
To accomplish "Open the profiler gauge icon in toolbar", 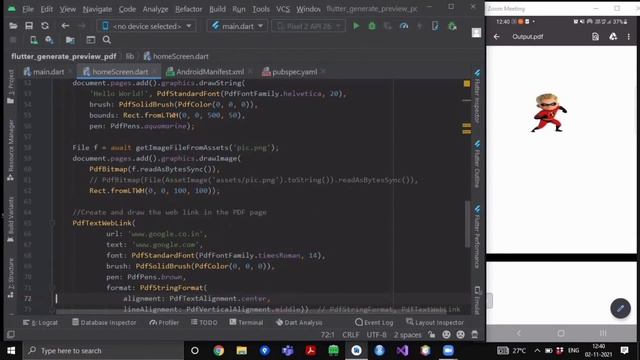I will pos(404,26).
